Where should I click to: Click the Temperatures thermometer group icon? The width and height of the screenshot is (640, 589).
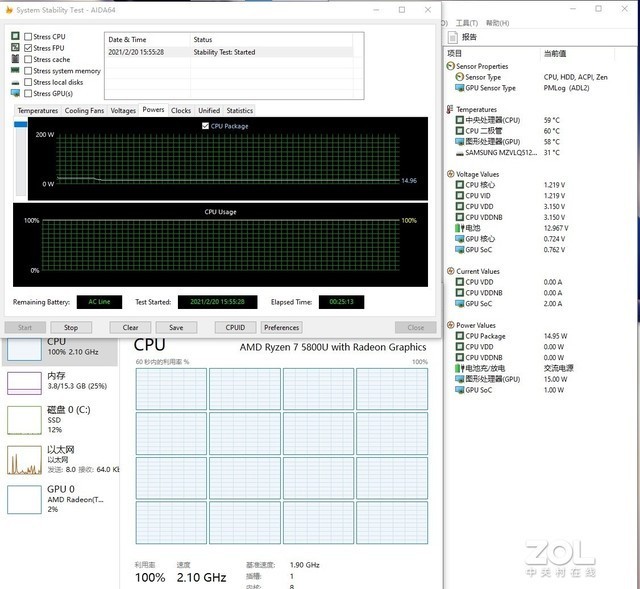click(x=450, y=109)
